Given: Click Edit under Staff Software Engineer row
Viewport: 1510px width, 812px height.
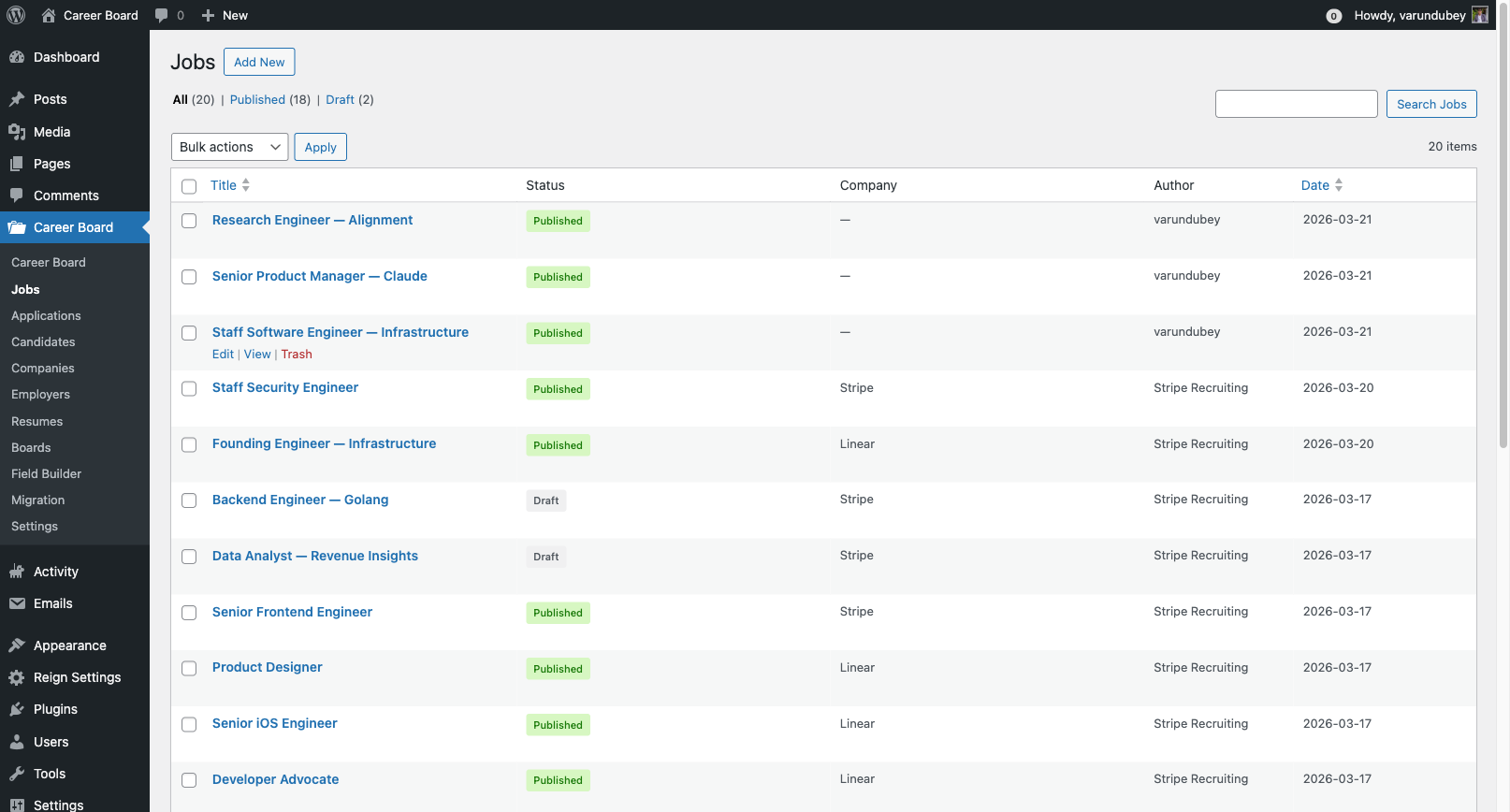Looking at the screenshot, I should 223,355.
